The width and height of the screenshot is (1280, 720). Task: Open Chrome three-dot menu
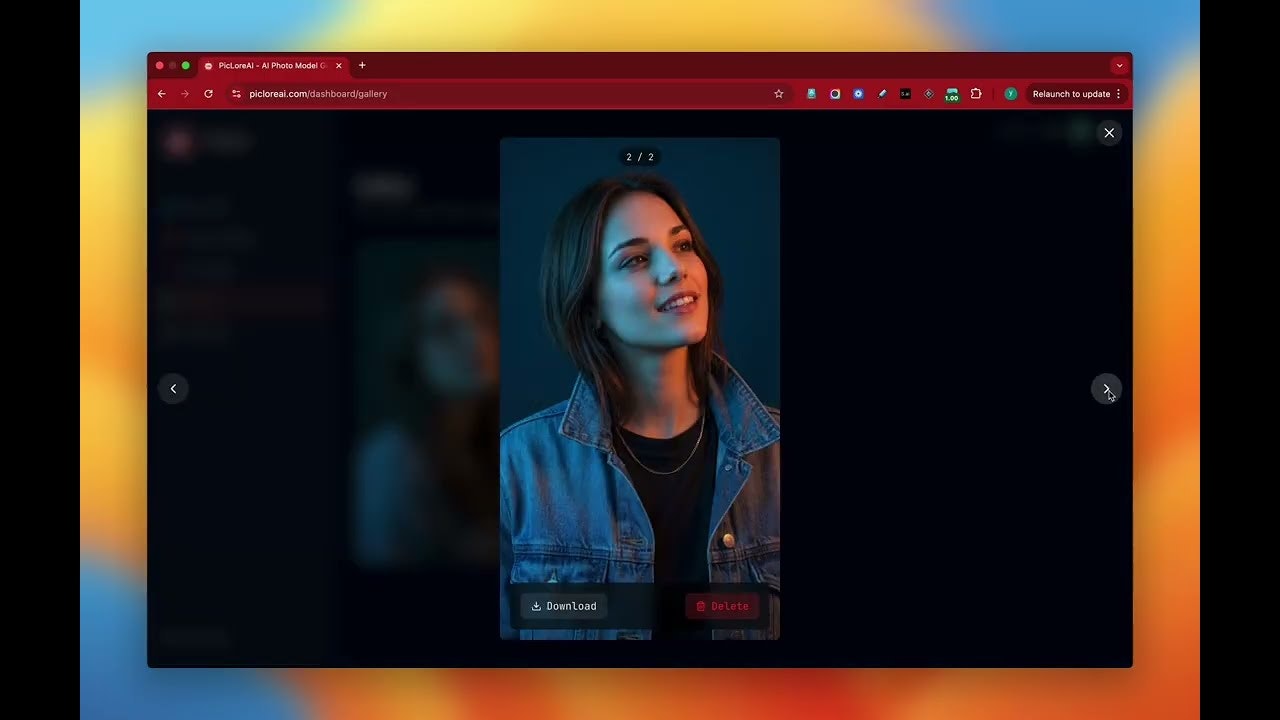pyautogui.click(x=1119, y=94)
